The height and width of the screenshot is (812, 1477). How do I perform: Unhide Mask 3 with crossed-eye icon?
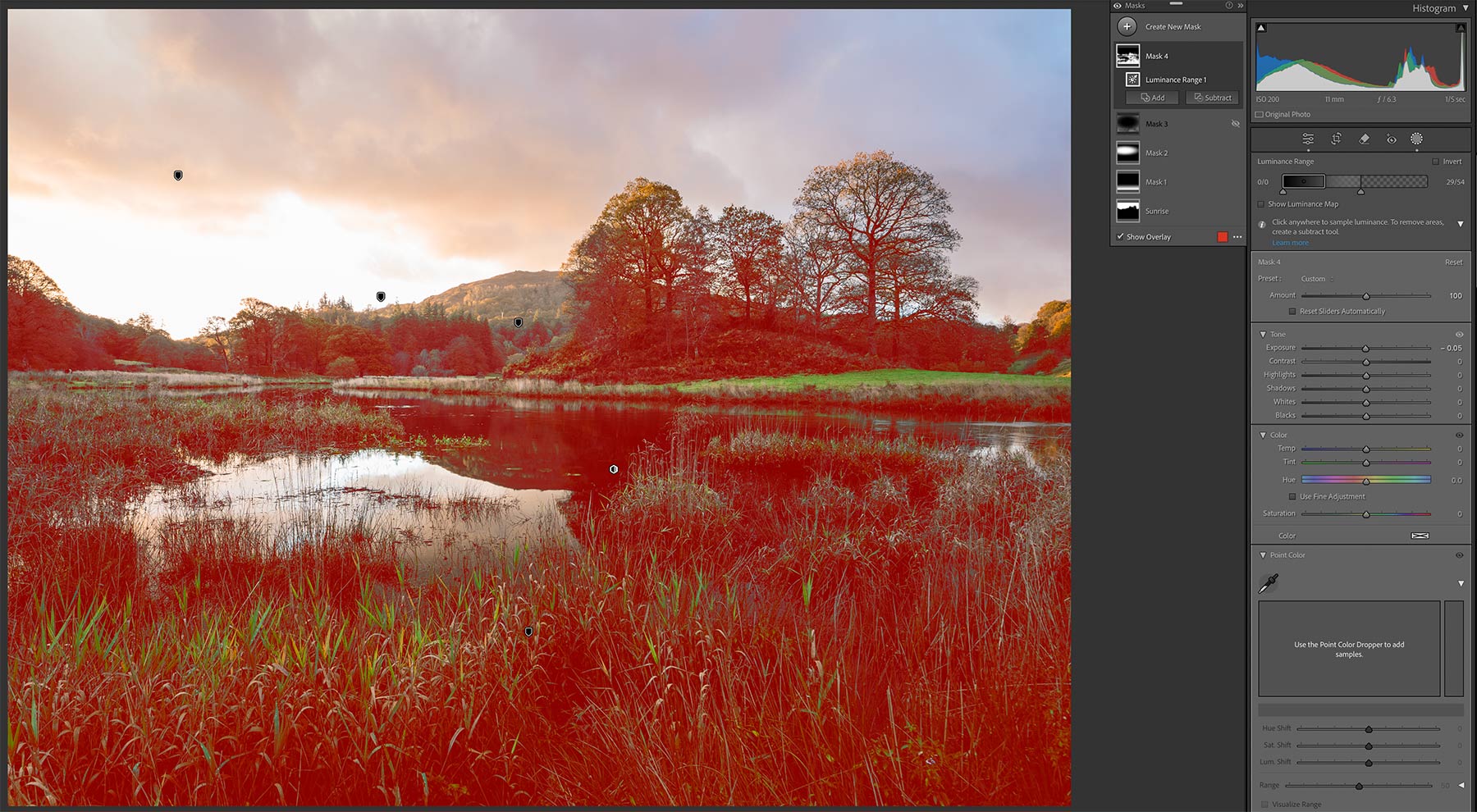pyautogui.click(x=1235, y=124)
